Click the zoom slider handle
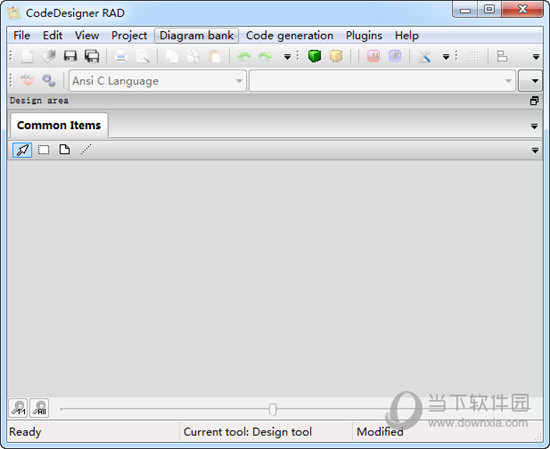550x449 pixels. (x=273, y=409)
